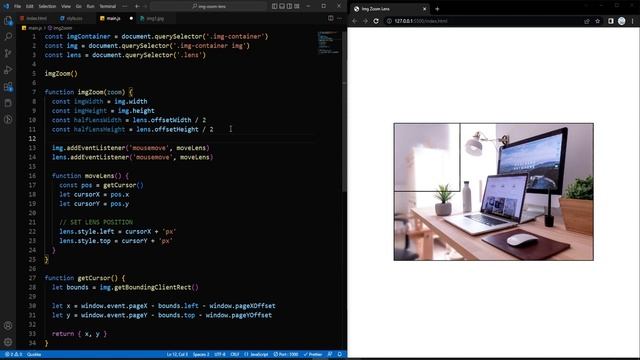
Task: Click the imgZoom breadcrumb symbol
Action: (60, 28)
